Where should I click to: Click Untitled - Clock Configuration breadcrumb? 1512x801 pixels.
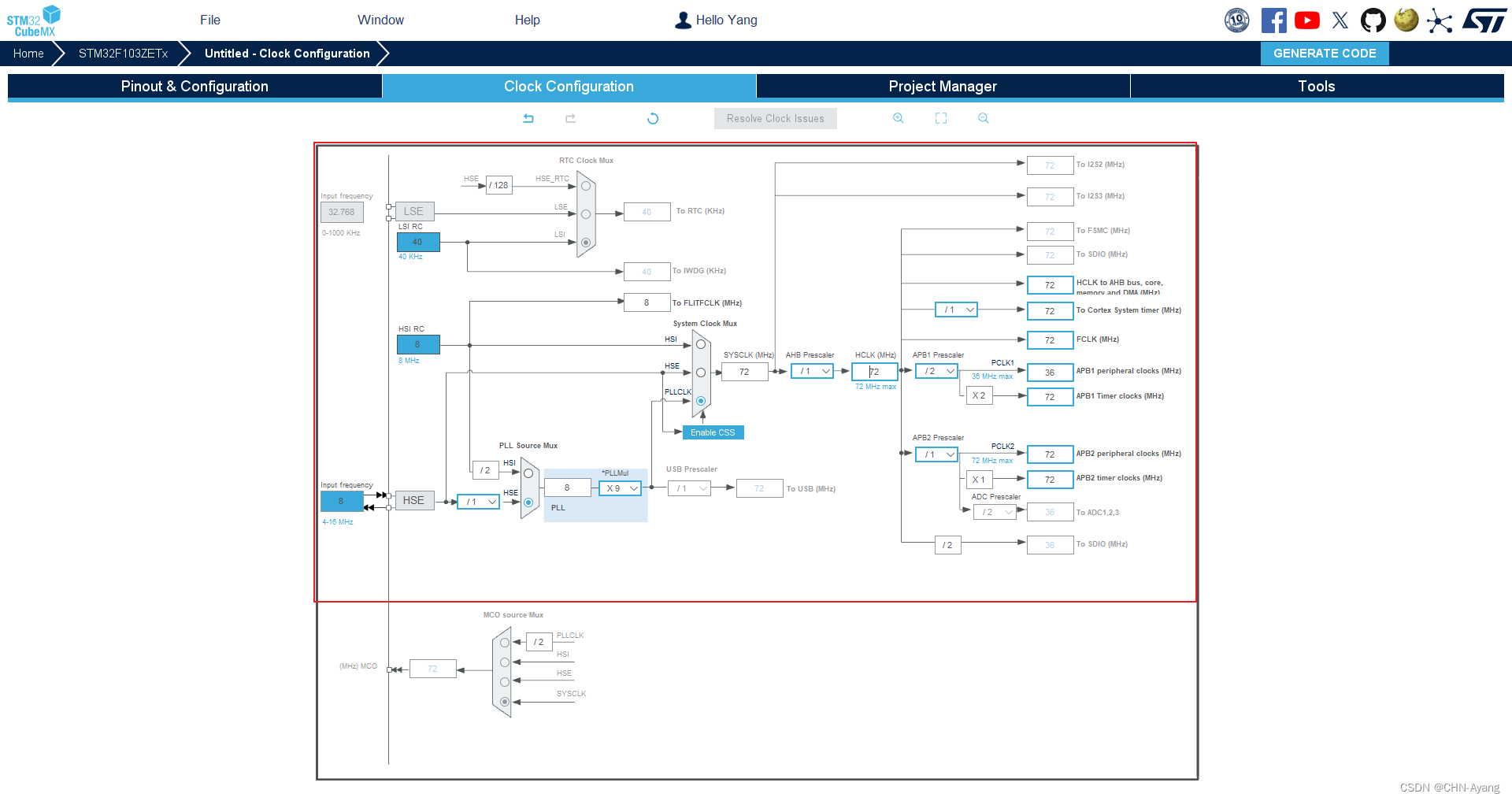coord(287,54)
